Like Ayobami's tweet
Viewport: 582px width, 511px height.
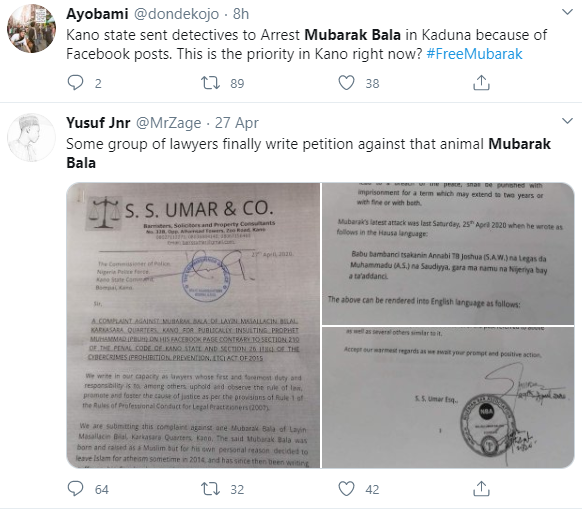pyautogui.click(x=346, y=83)
